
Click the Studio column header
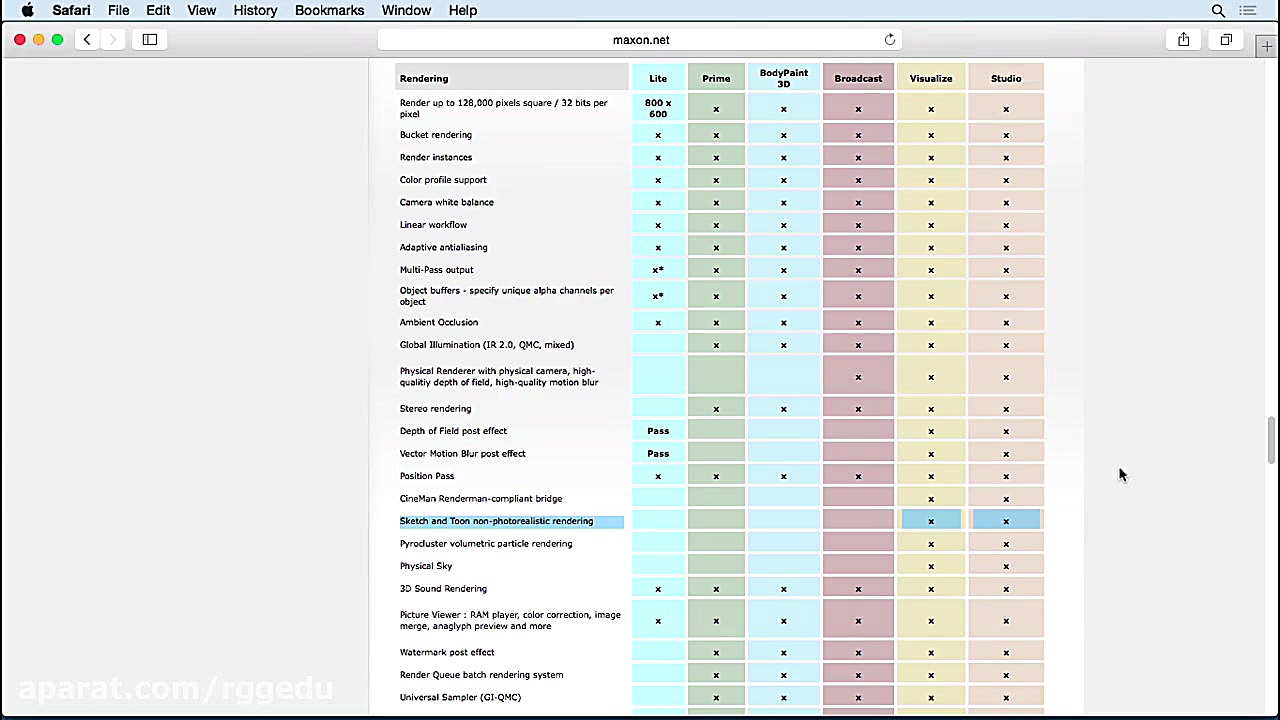[x=1006, y=78]
